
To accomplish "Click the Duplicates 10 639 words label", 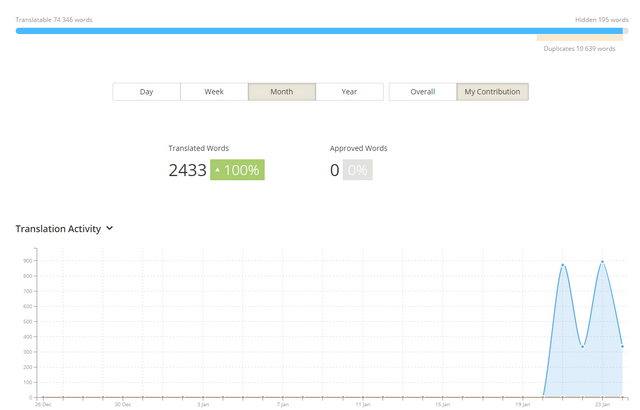I will [x=579, y=49].
